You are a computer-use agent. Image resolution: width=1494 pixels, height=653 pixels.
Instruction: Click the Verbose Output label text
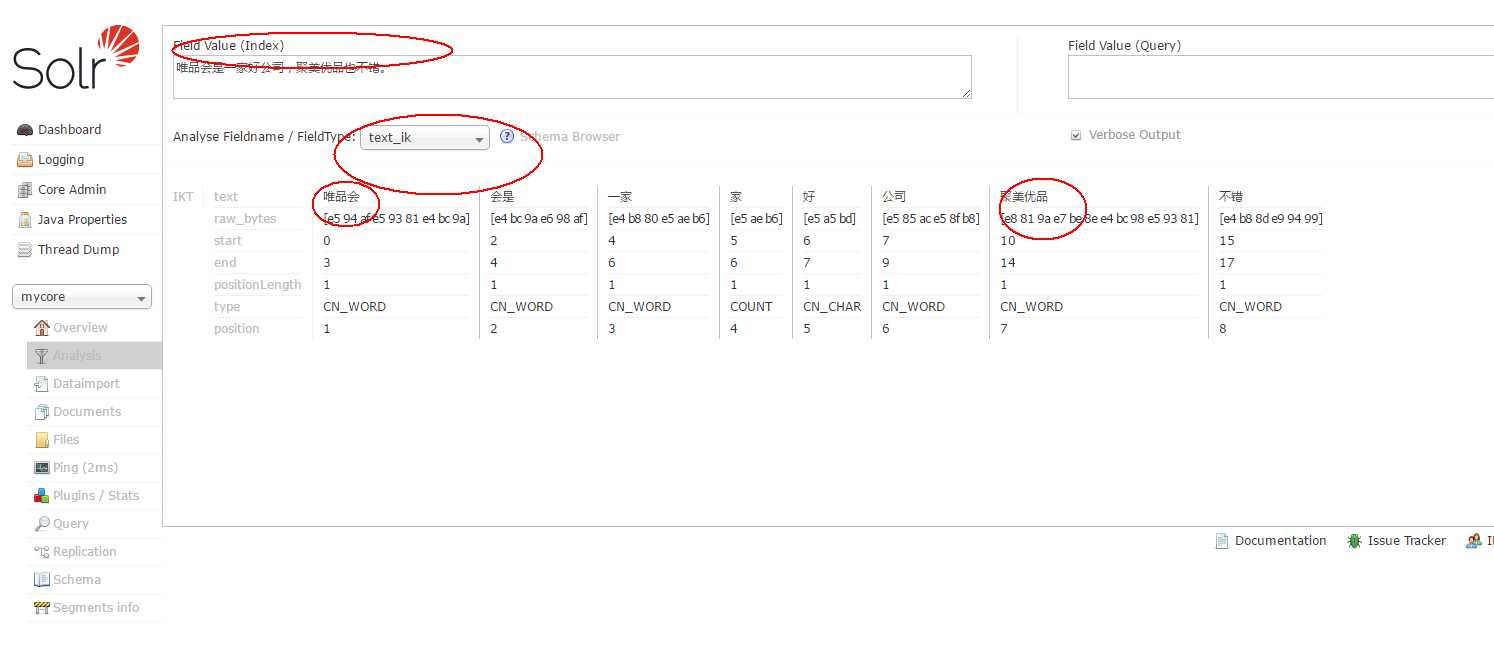click(1135, 135)
